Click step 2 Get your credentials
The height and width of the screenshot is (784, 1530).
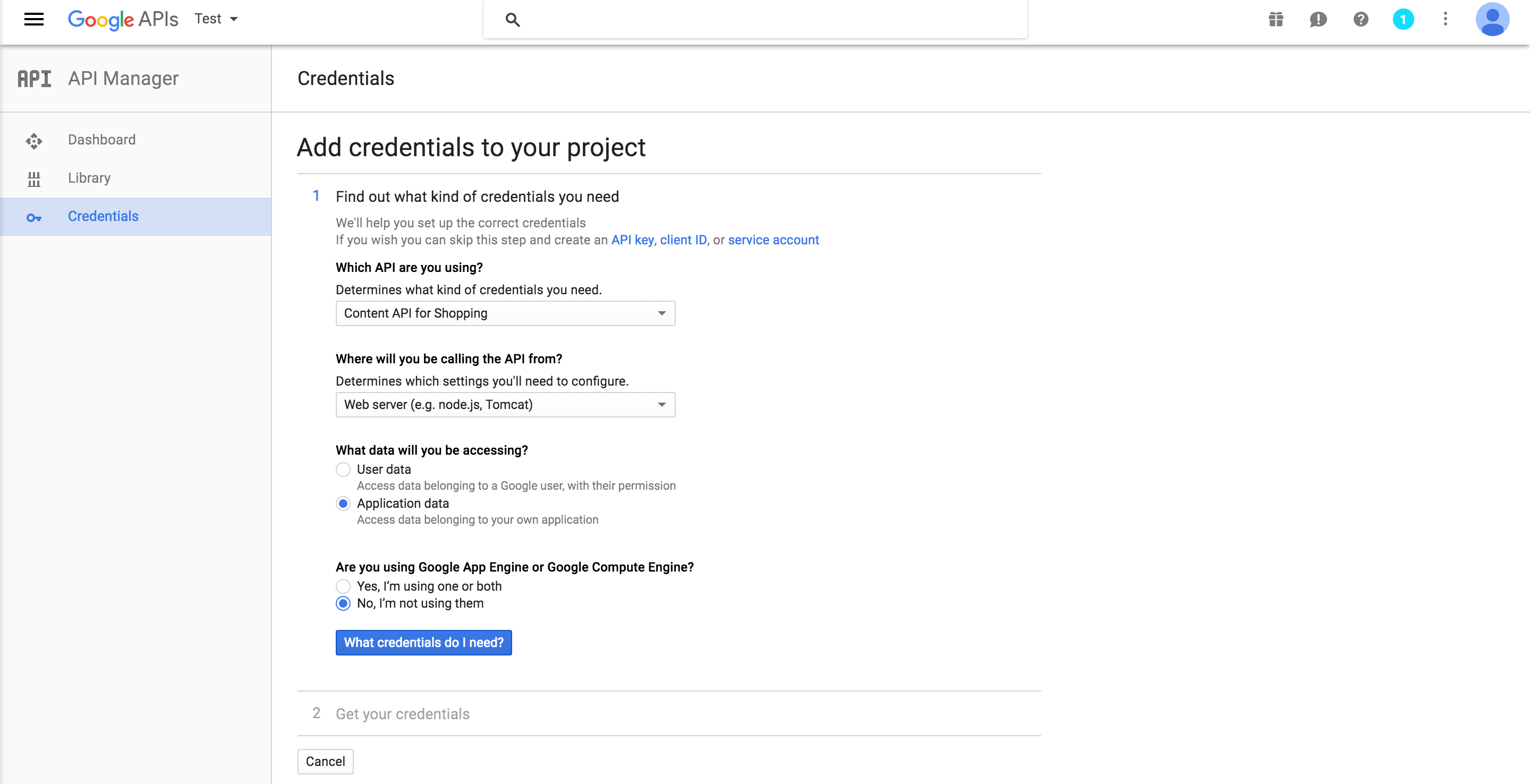[x=403, y=714]
